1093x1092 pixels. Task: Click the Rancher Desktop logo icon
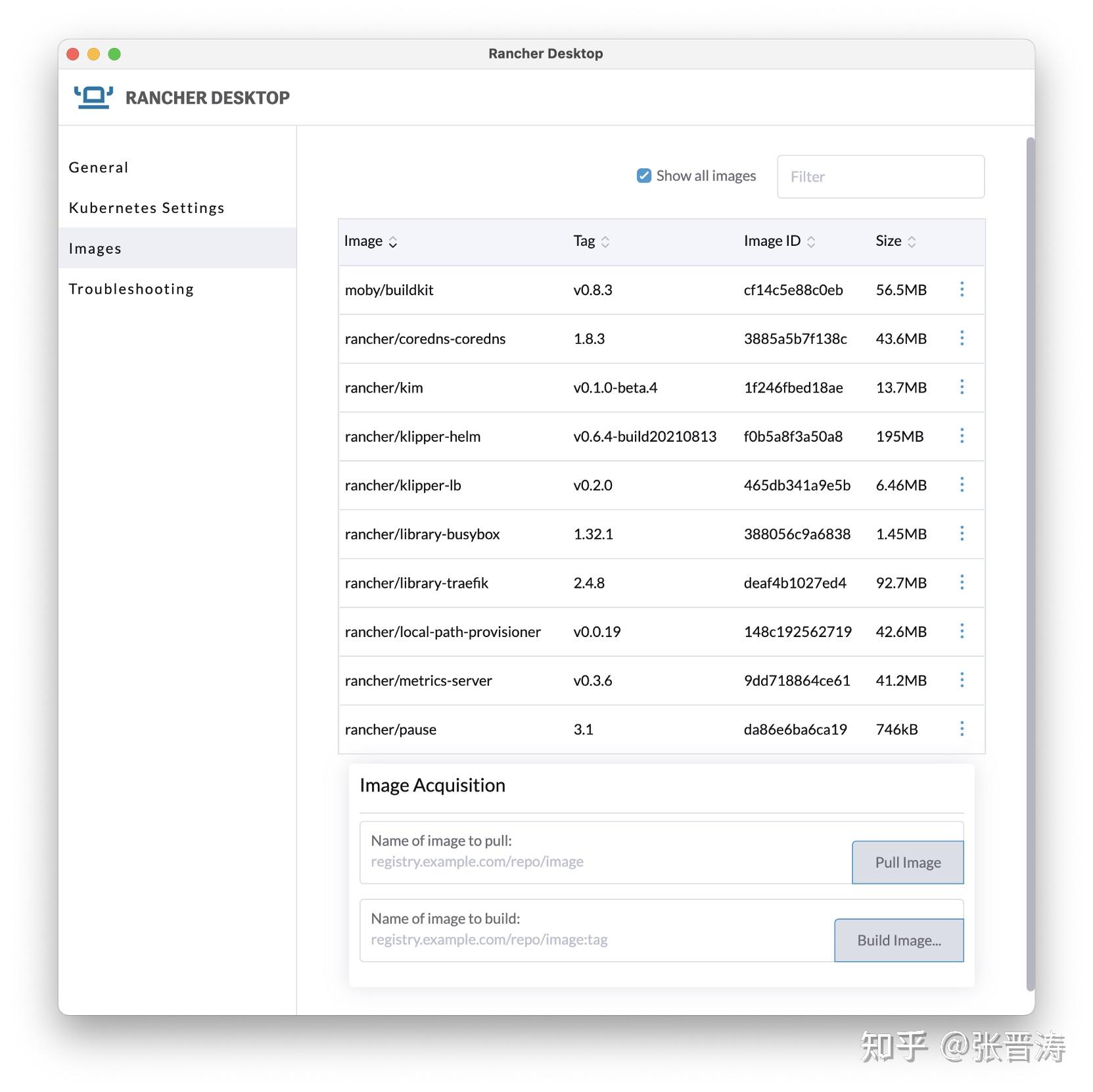pos(93,96)
